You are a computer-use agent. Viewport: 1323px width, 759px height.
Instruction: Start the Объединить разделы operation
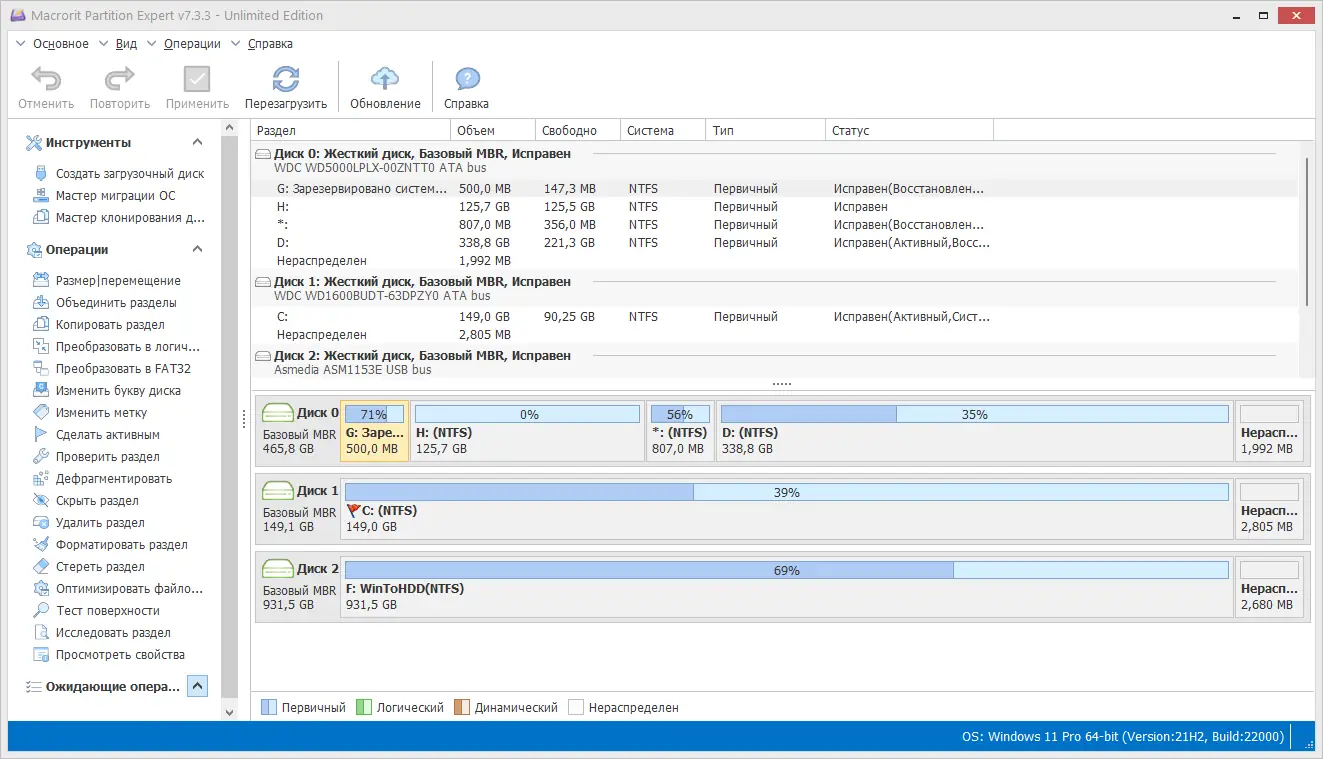(x=106, y=302)
